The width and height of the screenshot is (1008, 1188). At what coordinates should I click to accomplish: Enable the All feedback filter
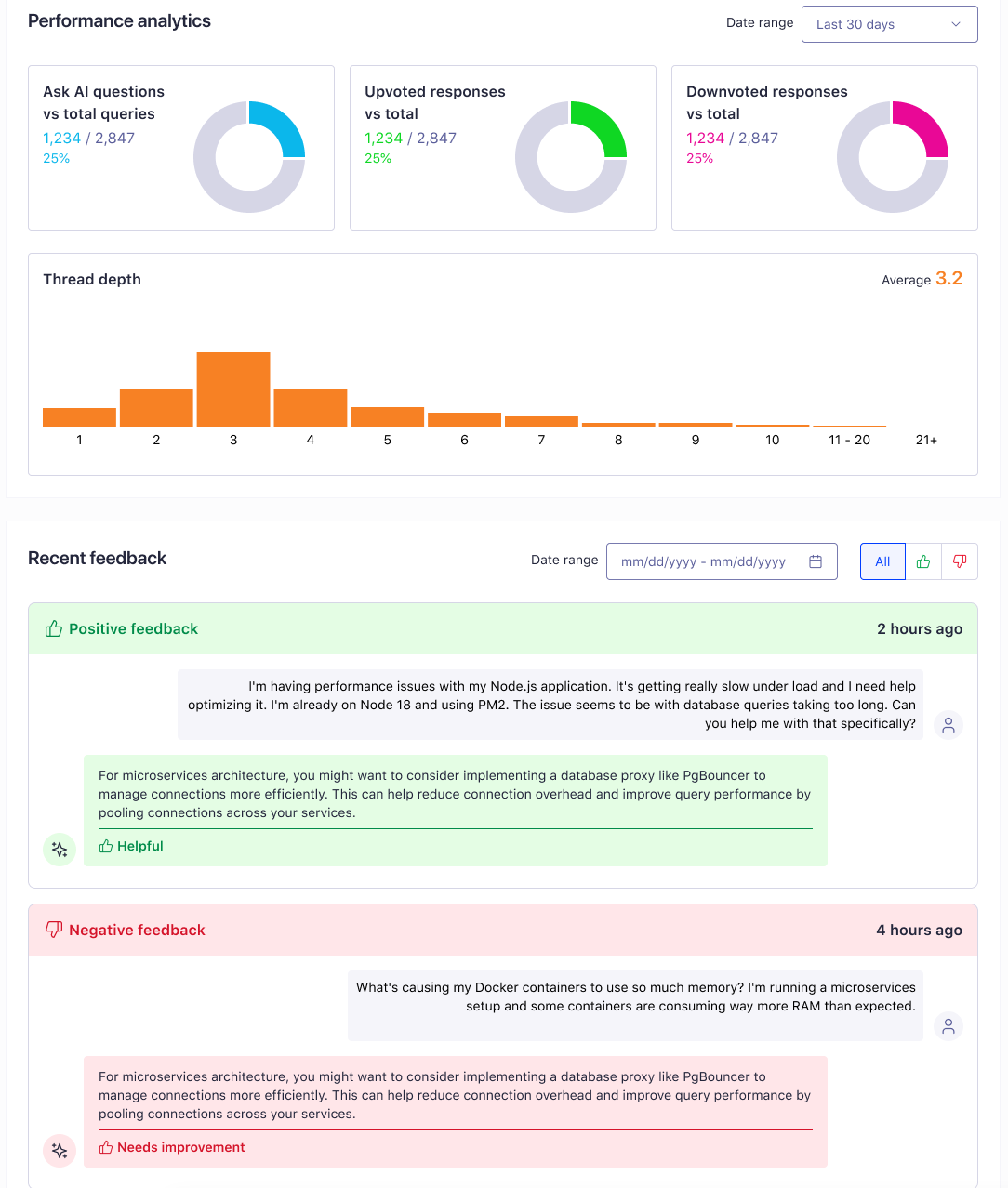882,561
